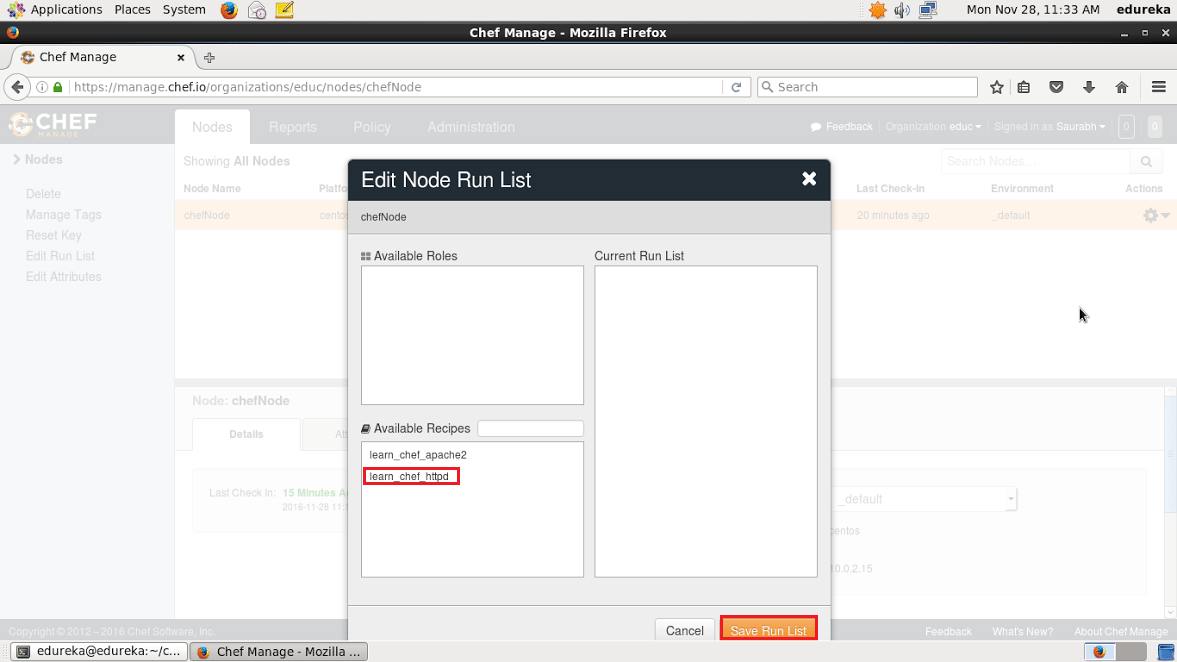
Task: Cancel the run list edit
Action: [x=685, y=630]
